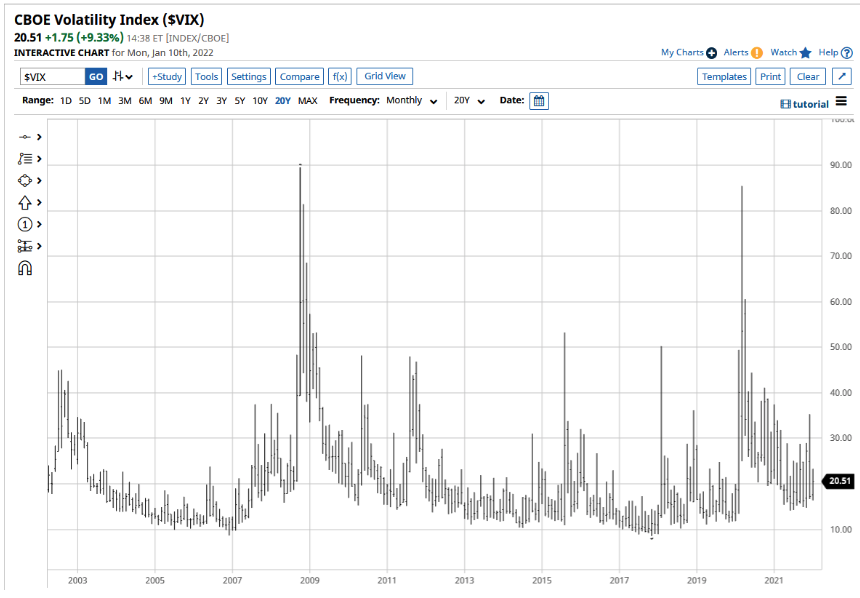Switch range to MAX
Viewport: 860px width, 598px height.
pos(308,101)
